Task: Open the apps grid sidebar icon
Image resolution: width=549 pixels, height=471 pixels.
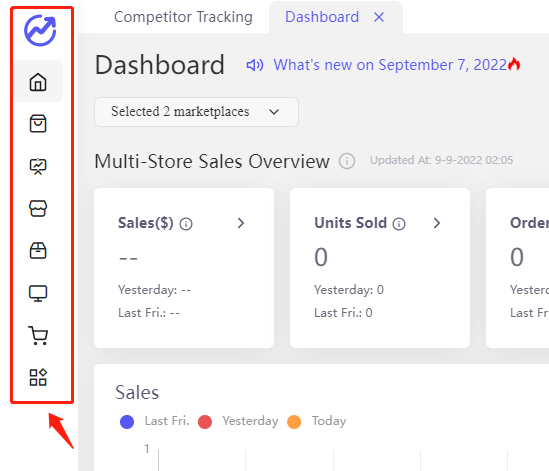Action: coord(38,377)
